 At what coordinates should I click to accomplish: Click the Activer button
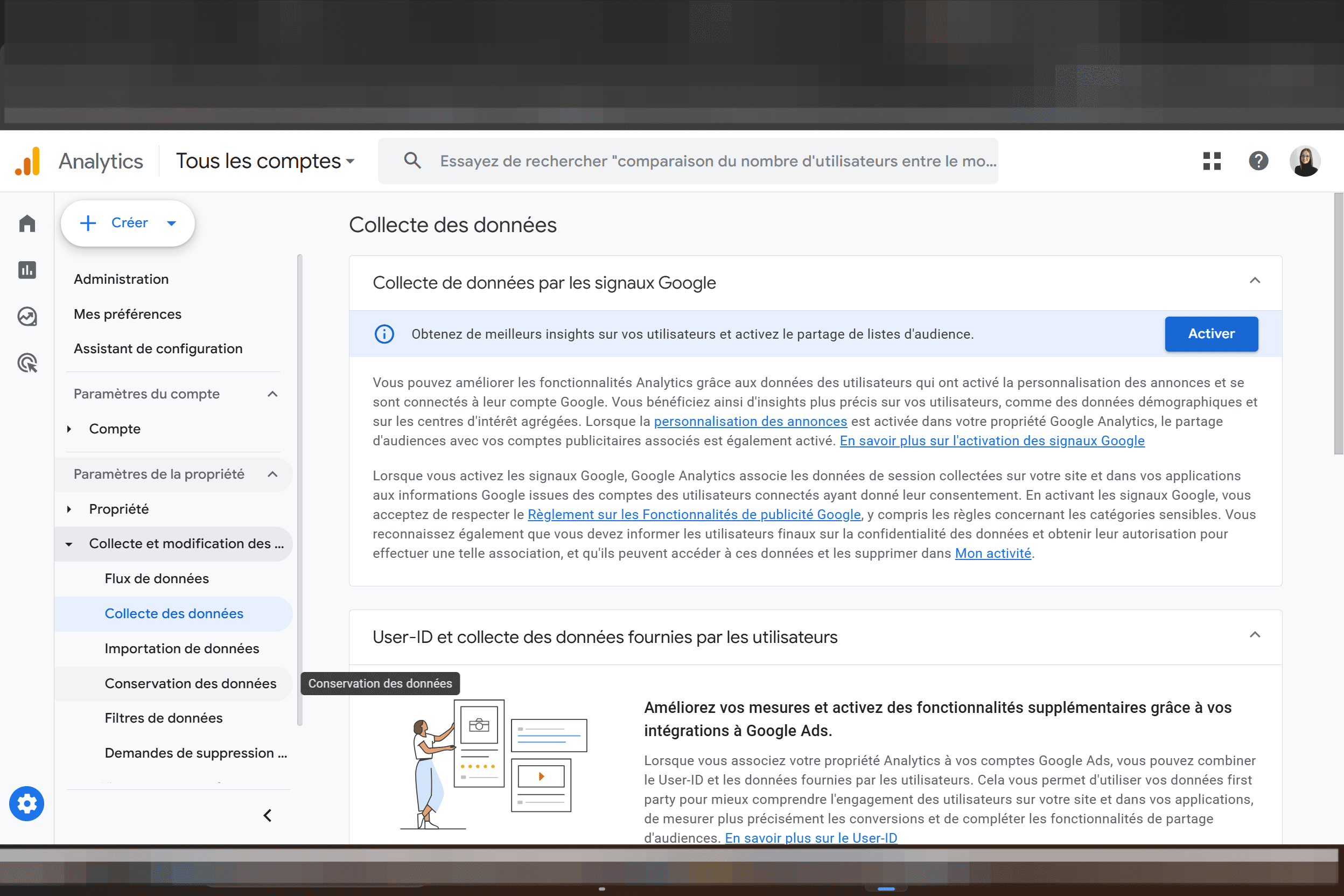pyautogui.click(x=1212, y=334)
